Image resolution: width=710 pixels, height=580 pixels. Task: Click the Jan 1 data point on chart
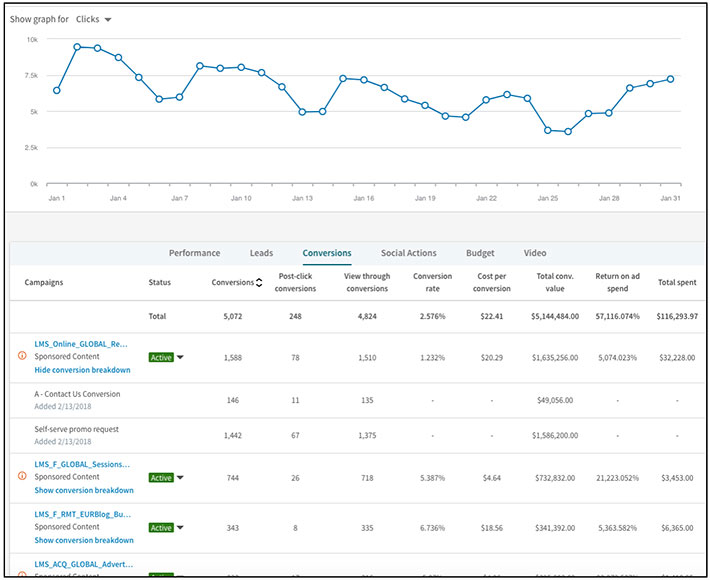57,90
